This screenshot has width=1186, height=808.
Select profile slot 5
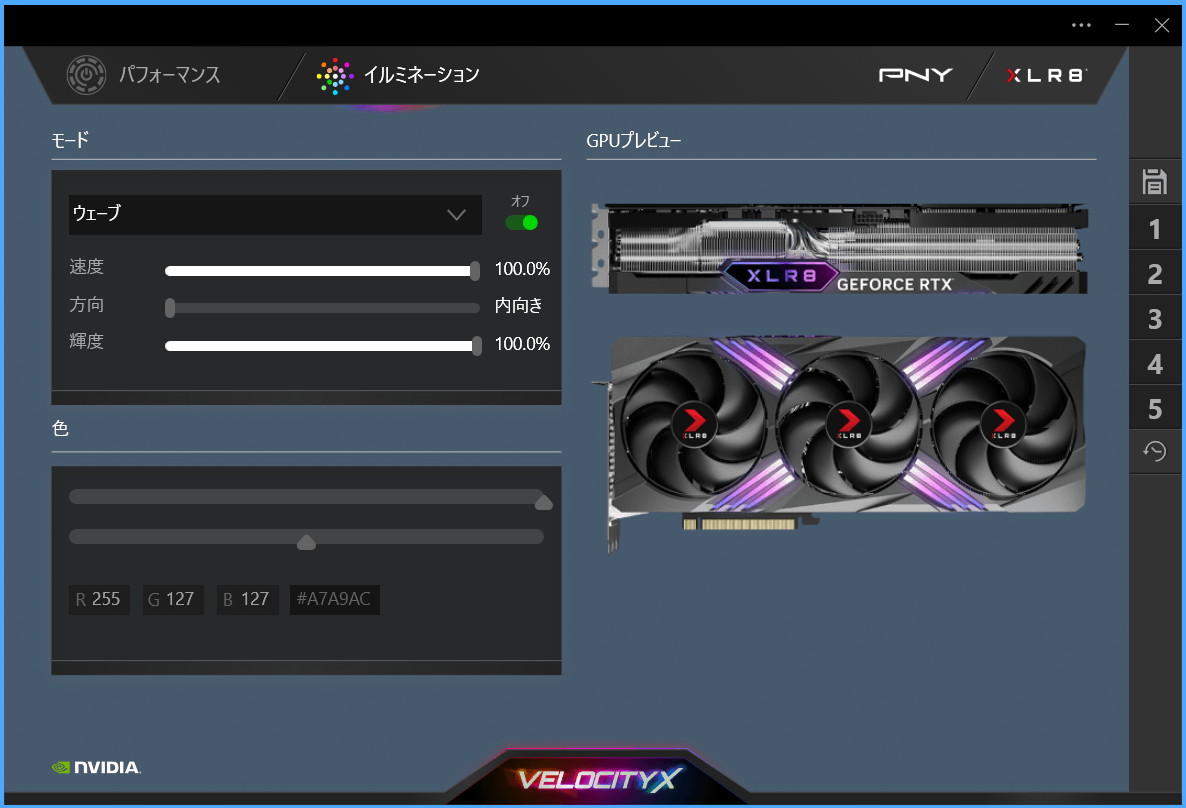pos(1154,409)
